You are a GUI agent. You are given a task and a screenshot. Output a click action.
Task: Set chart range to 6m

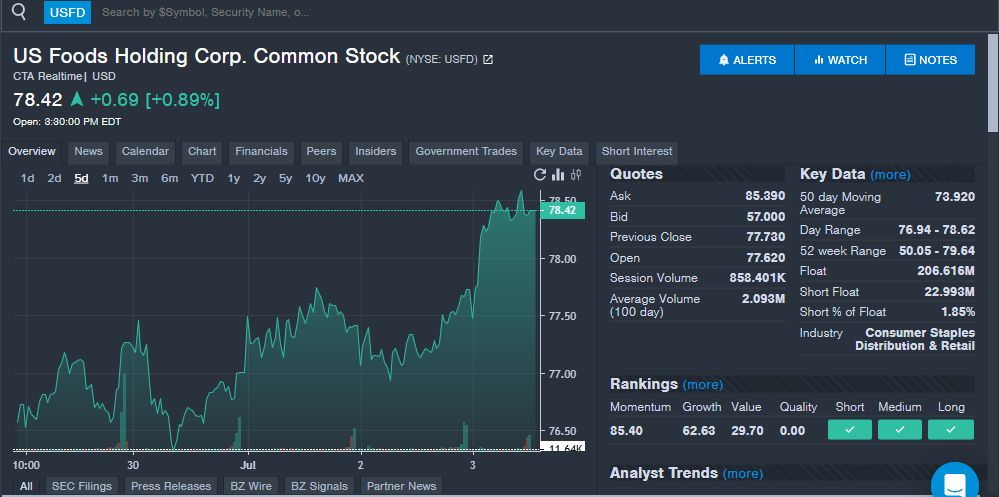pyautogui.click(x=169, y=178)
